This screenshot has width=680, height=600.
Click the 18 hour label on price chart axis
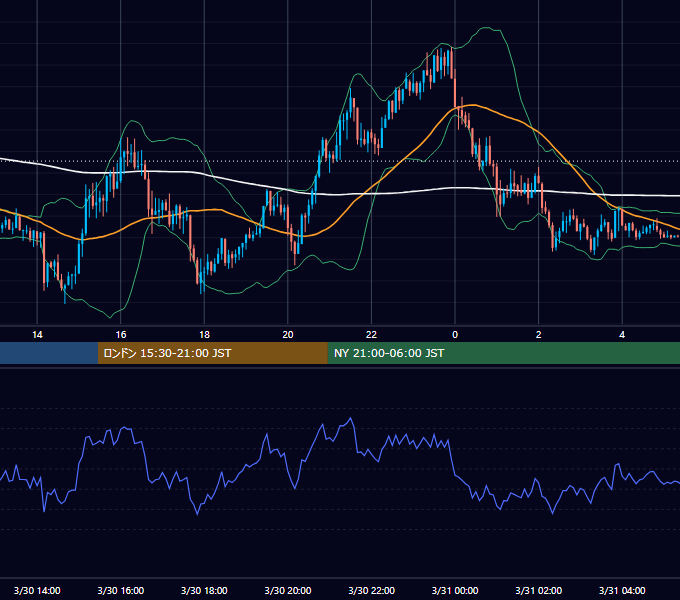pos(204,335)
